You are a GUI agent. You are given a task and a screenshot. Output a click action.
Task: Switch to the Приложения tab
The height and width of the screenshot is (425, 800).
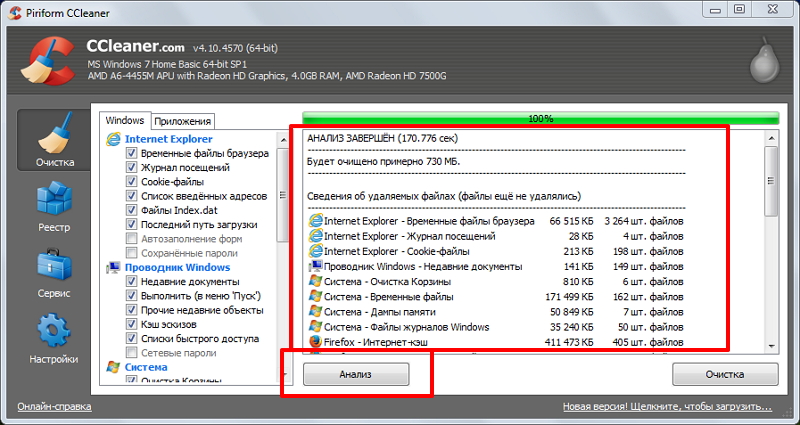tap(182, 120)
